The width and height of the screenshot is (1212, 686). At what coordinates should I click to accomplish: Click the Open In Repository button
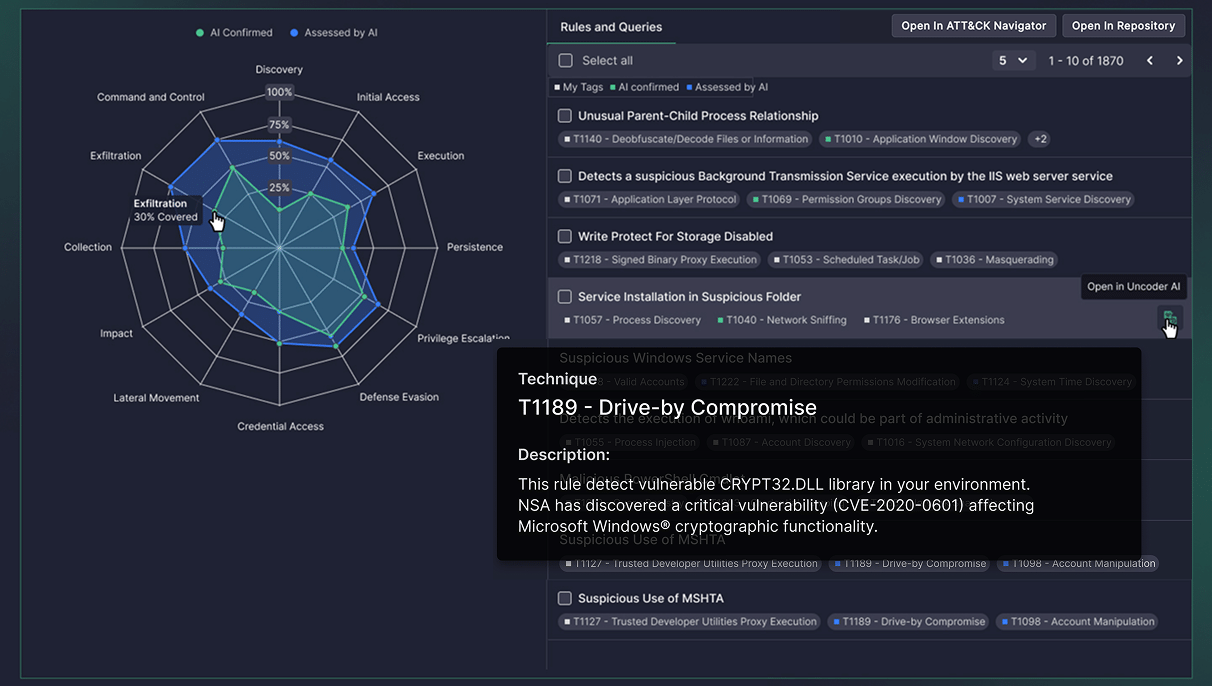point(1124,26)
